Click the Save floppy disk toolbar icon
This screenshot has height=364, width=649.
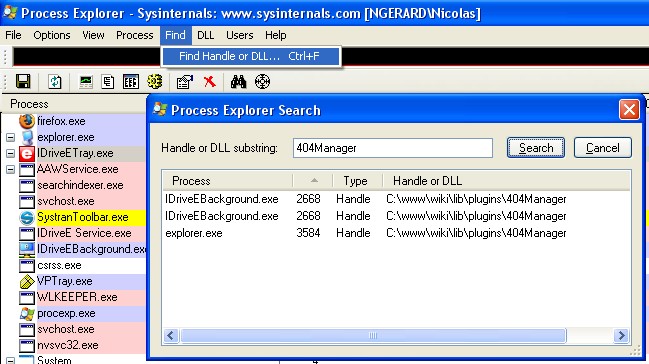[x=23, y=81]
